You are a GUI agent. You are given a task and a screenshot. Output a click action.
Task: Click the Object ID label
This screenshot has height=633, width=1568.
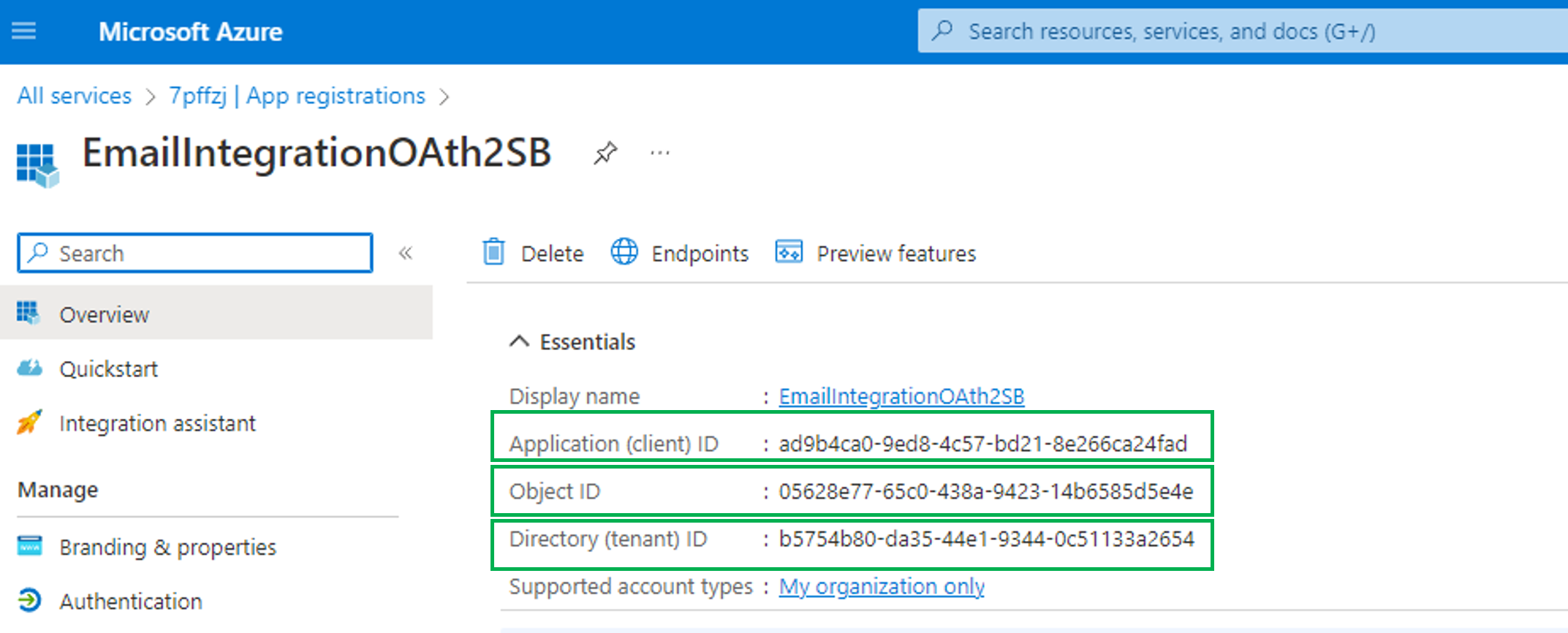555,491
